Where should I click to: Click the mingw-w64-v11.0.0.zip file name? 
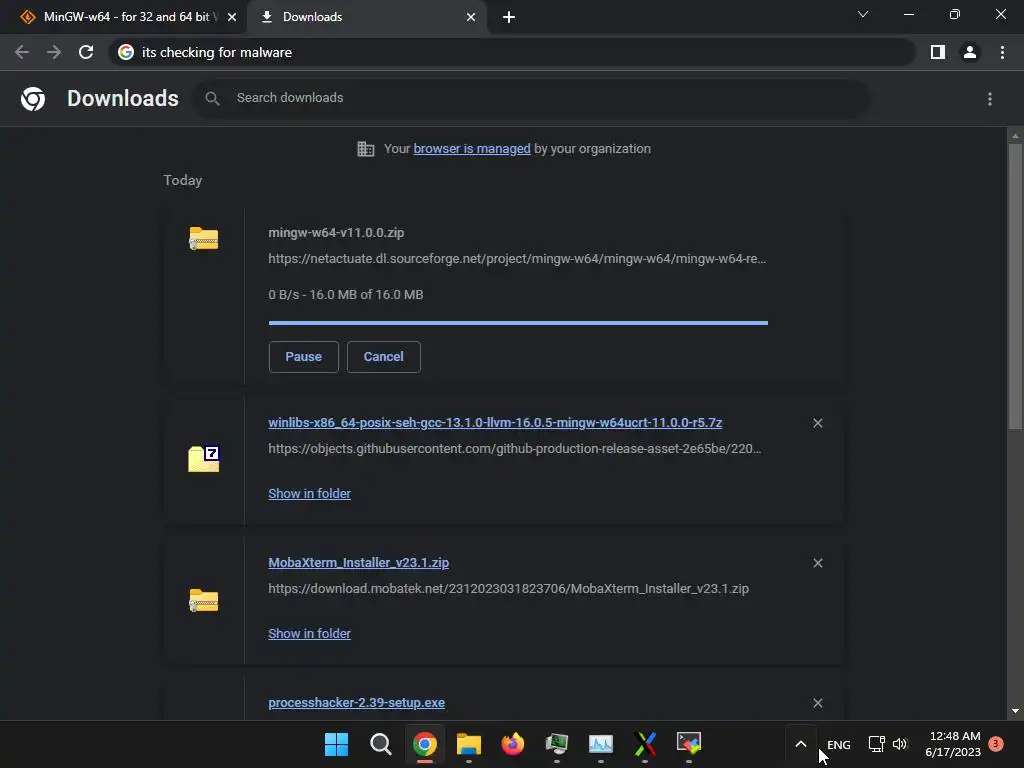click(336, 232)
